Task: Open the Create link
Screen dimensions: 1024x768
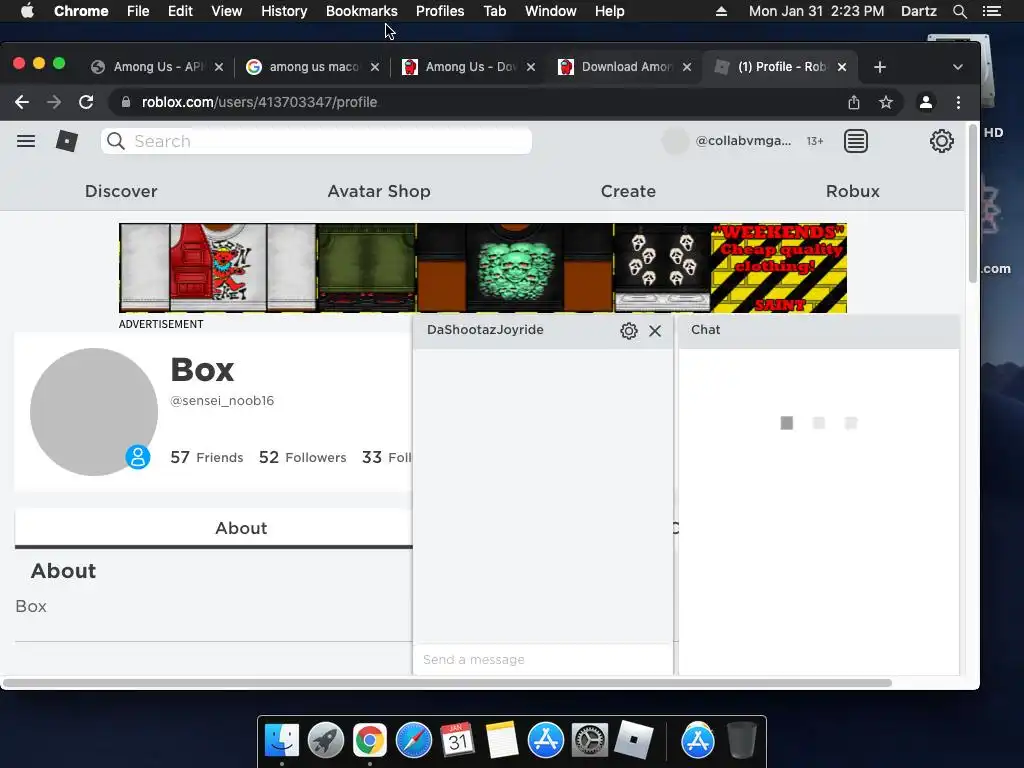Action: pyautogui.click(x=628, y=191)
